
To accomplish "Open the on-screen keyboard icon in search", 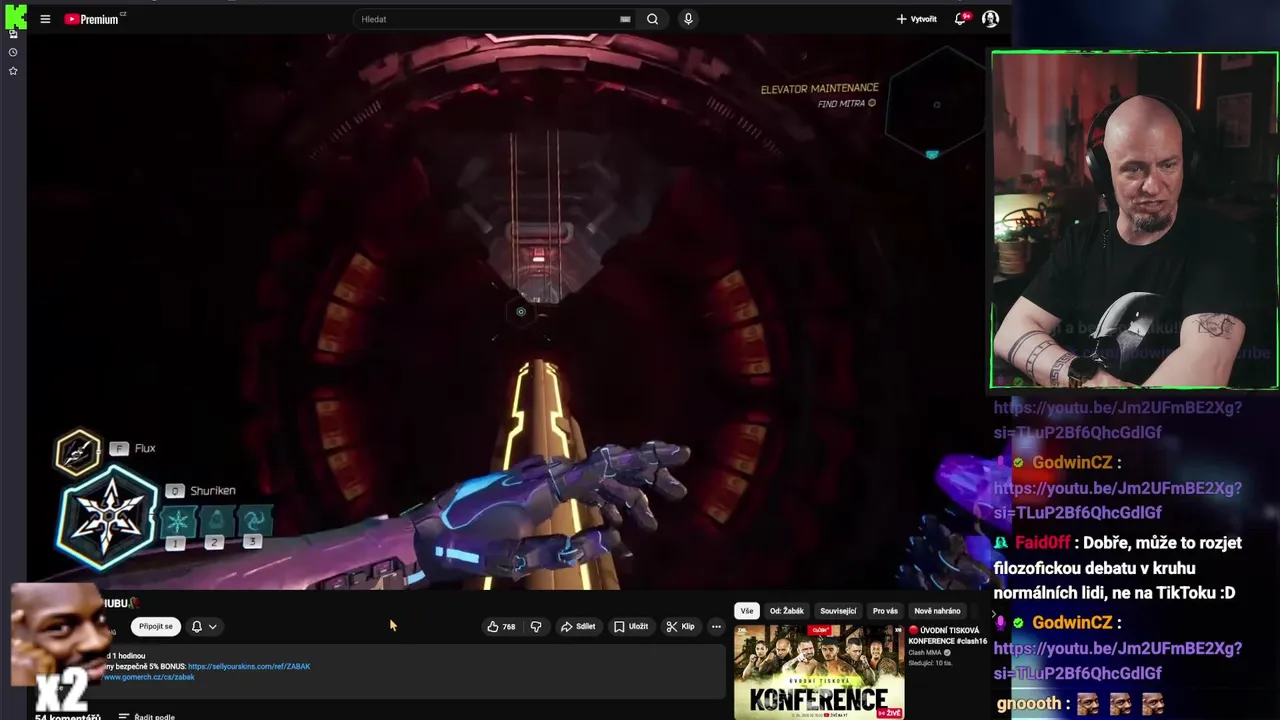I will point(625,19).
